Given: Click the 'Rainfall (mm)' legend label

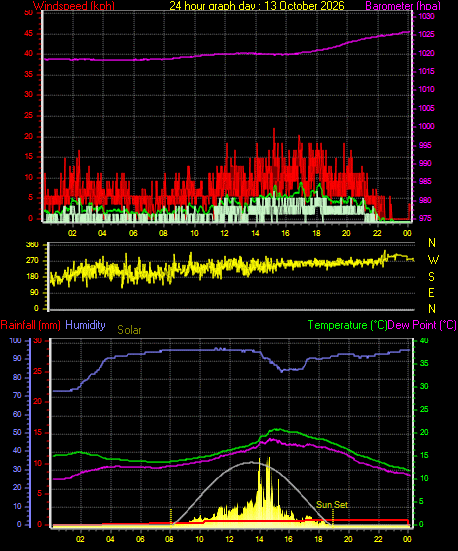Looking at the screenshot, I should tap(31, 325).
